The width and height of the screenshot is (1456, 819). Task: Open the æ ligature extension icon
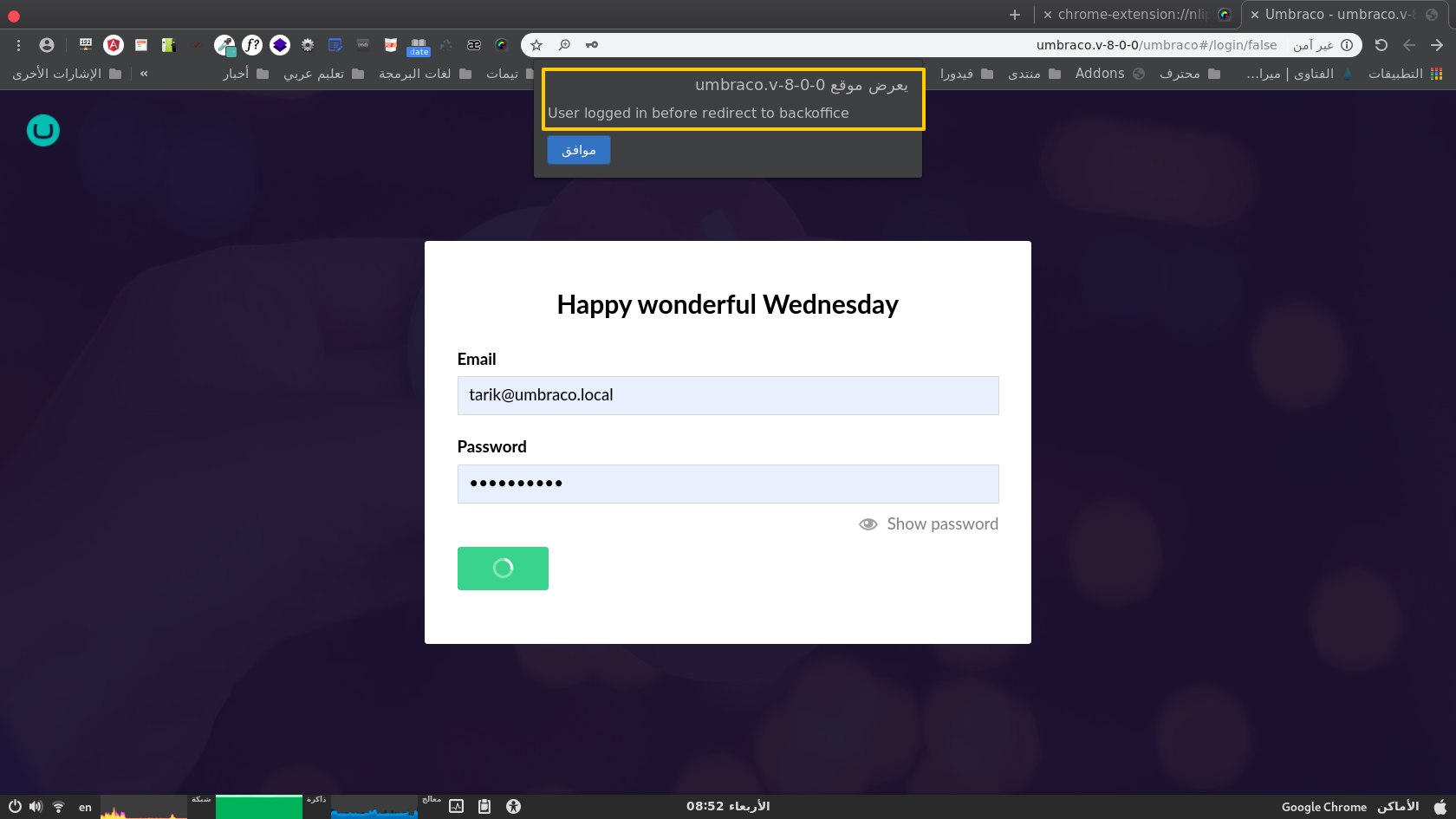click(x=474, y=45)
